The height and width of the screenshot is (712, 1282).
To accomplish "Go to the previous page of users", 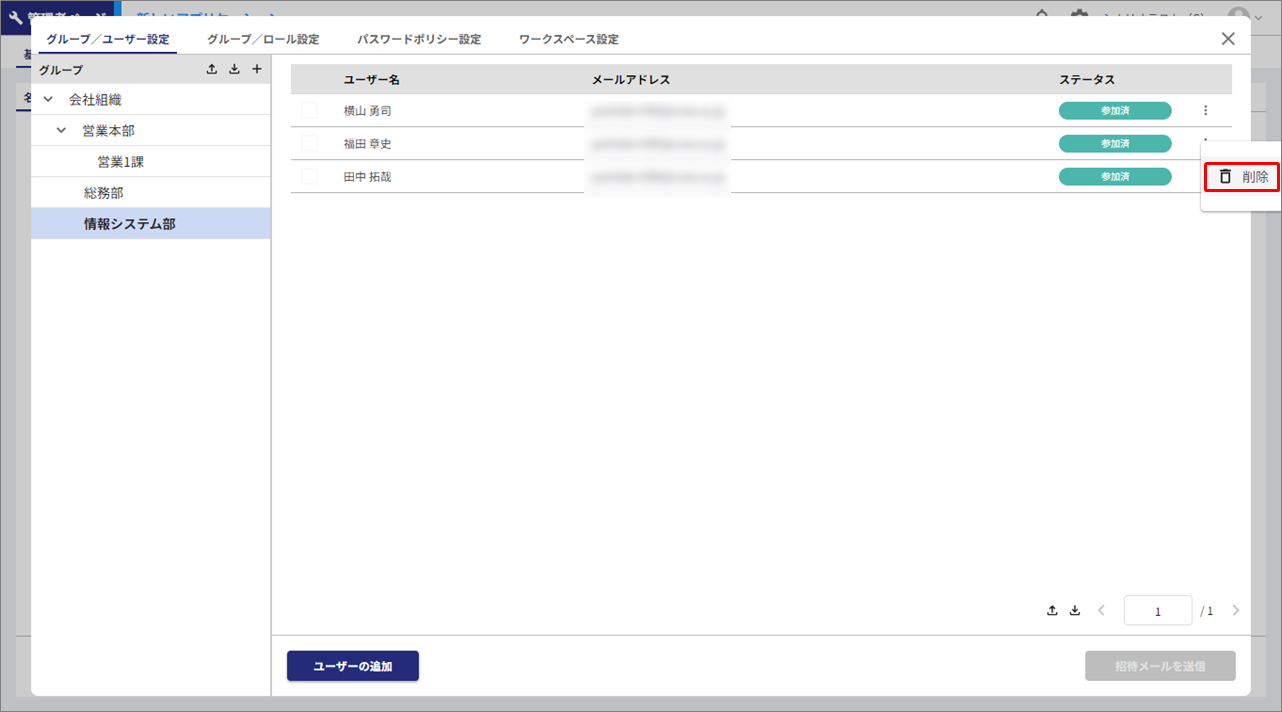I will [1101, 610].
